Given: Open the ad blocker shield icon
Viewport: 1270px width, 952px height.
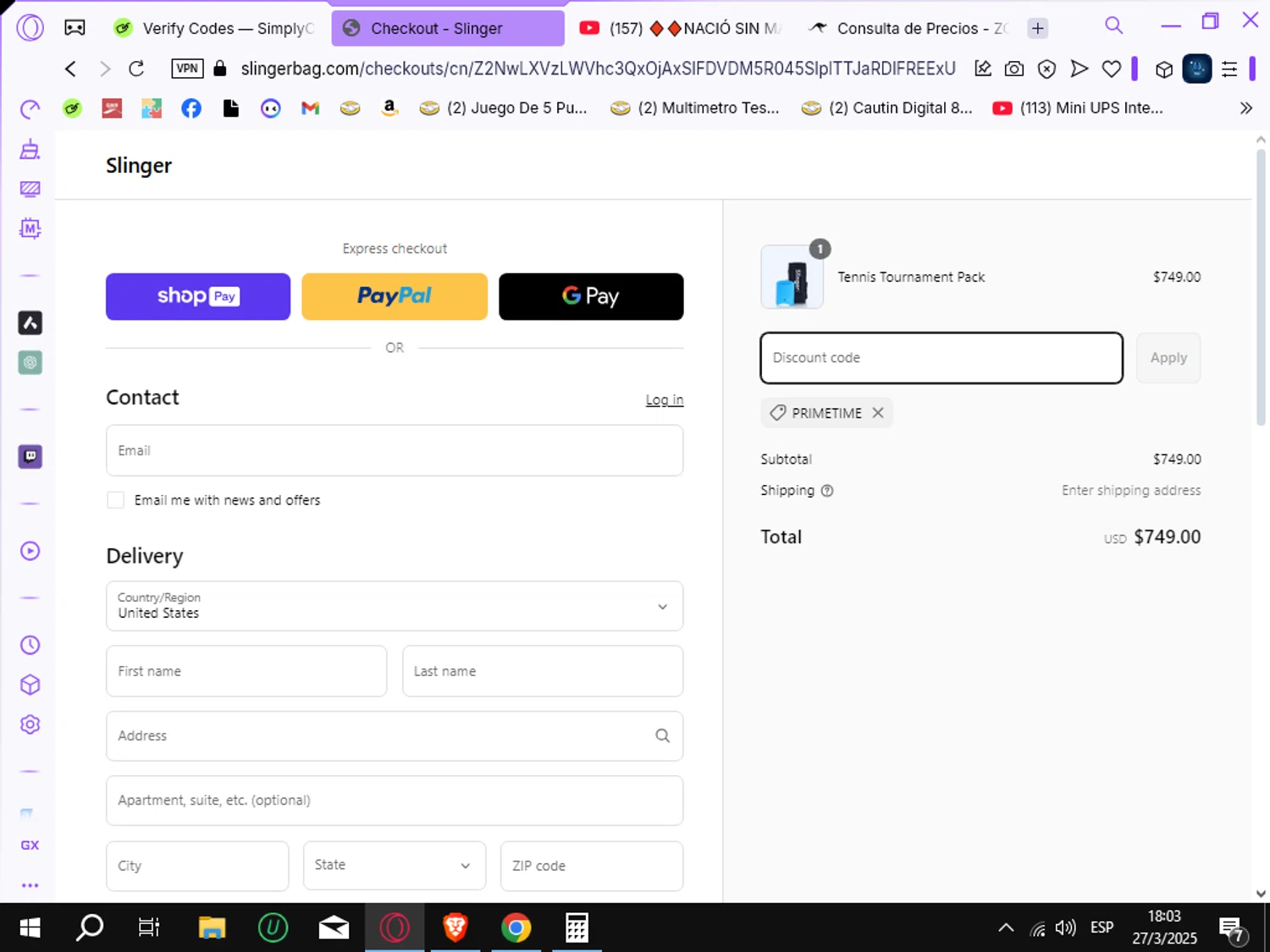Looking at the screenshot, I should pos(1046,69).
